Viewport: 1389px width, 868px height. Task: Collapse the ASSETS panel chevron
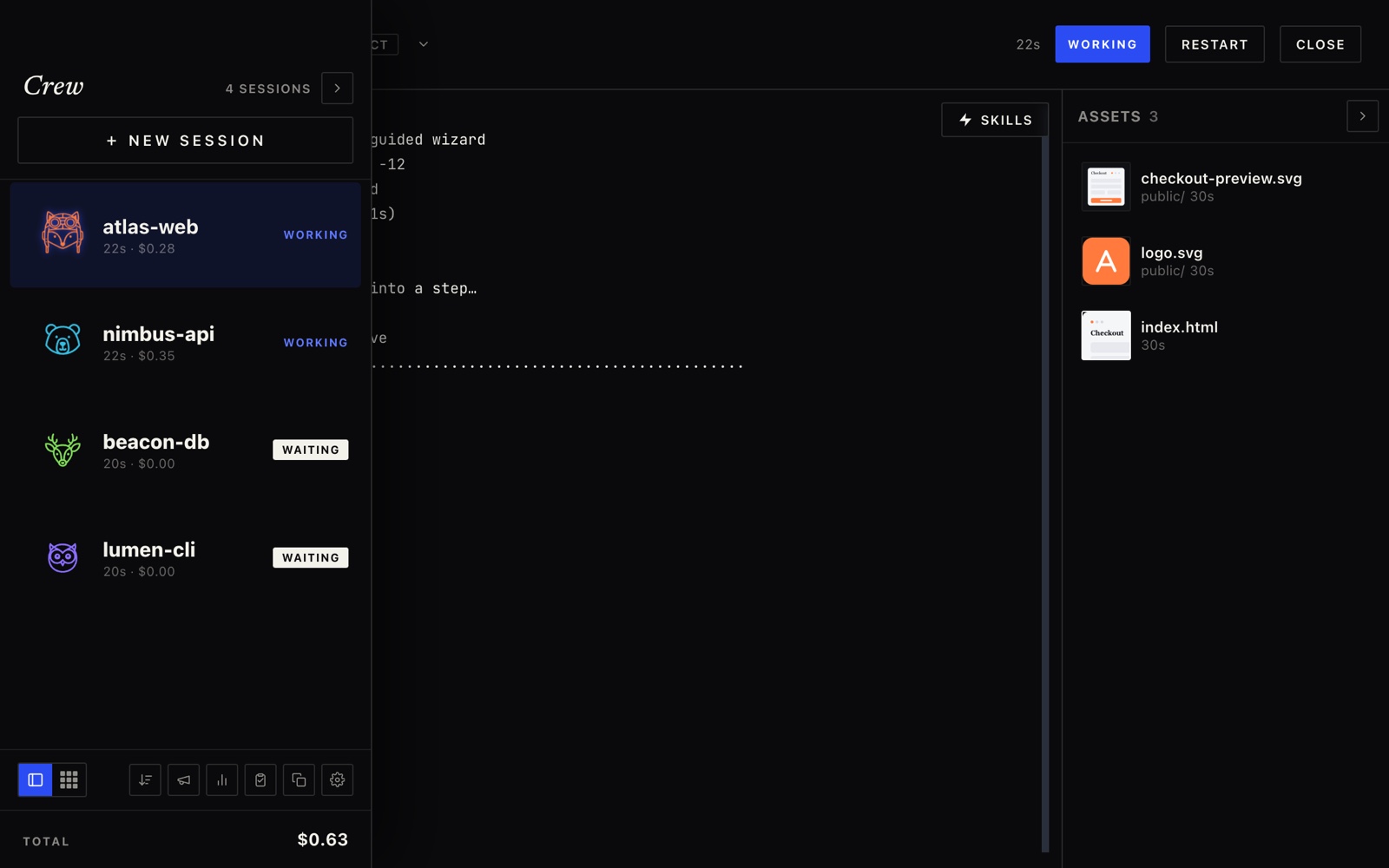click(1363, 116)
